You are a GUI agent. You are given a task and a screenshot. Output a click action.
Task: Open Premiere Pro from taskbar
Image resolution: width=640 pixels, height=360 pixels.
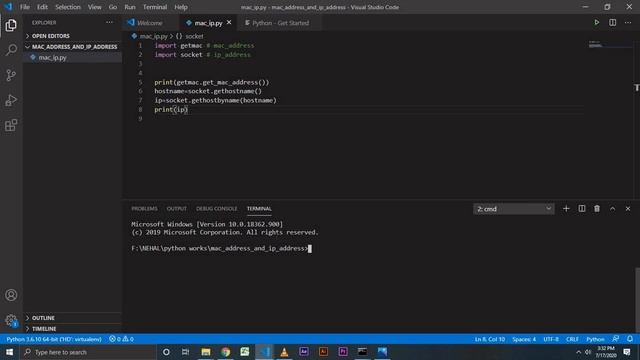tap(343, 352)
